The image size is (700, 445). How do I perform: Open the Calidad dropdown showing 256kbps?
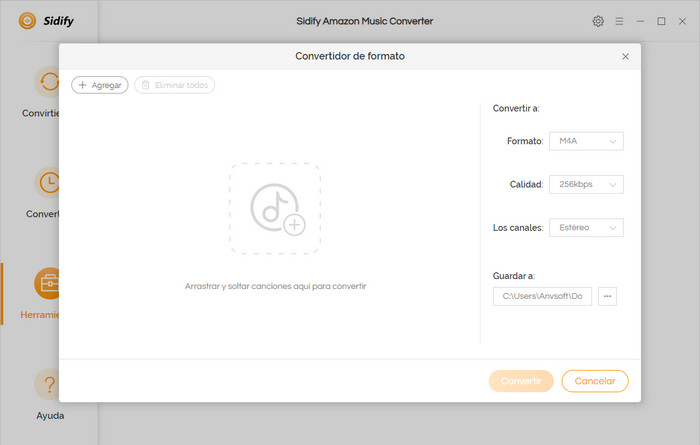point(586,184)
